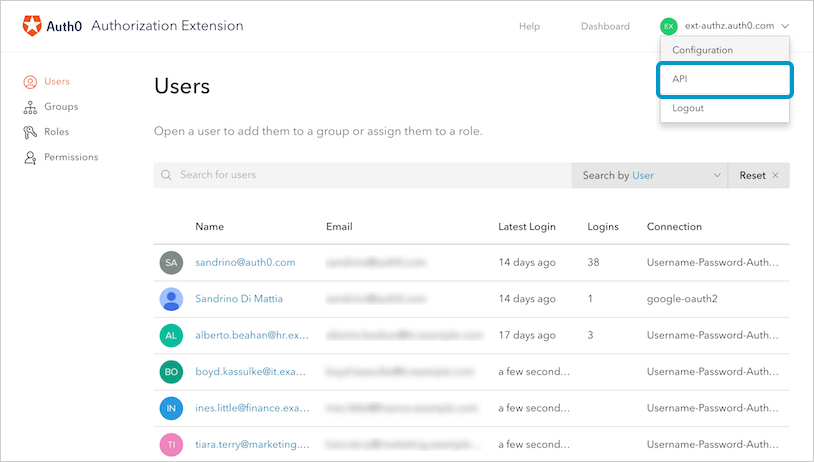
Task: Click the Reset button
Action: click(x=759, y=175)
